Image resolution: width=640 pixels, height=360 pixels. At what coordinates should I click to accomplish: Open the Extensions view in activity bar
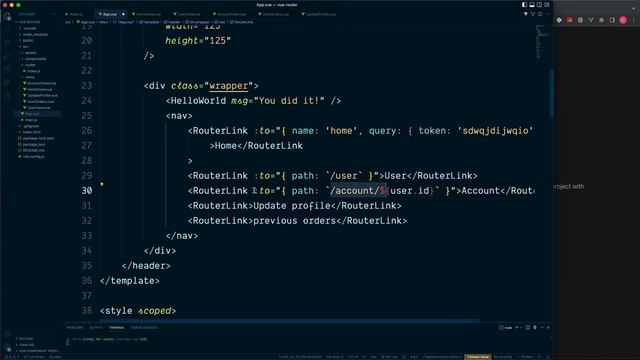point(7,70)
